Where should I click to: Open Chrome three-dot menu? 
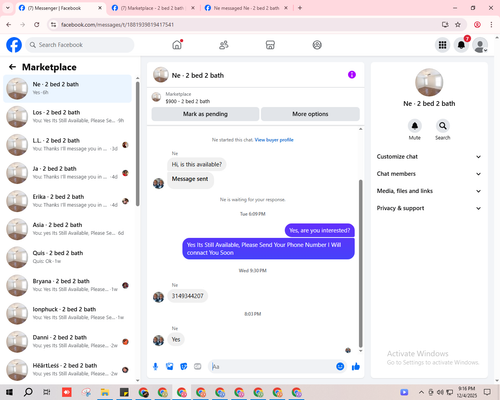491,24
